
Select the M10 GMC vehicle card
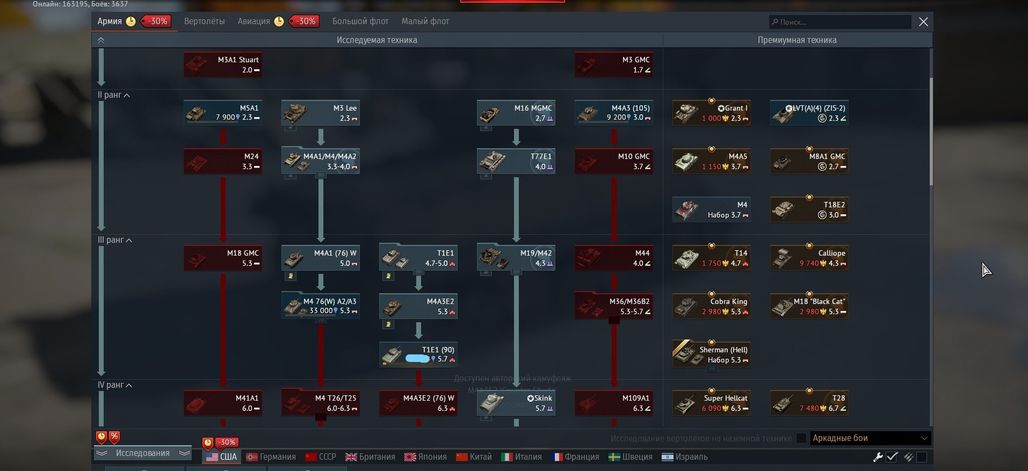(x=614, y=161)
